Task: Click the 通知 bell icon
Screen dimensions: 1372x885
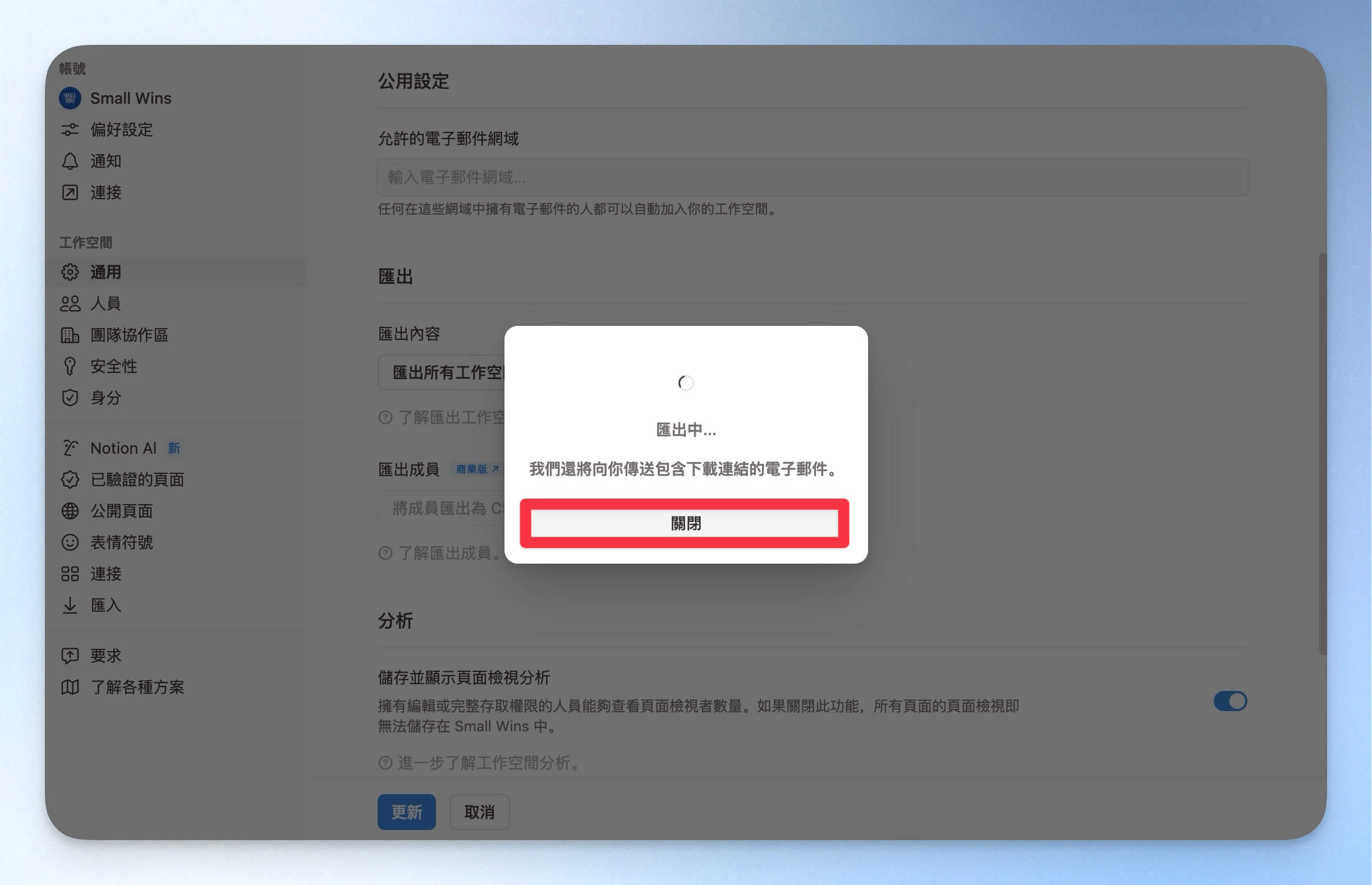Action: (x=70, y=161)
